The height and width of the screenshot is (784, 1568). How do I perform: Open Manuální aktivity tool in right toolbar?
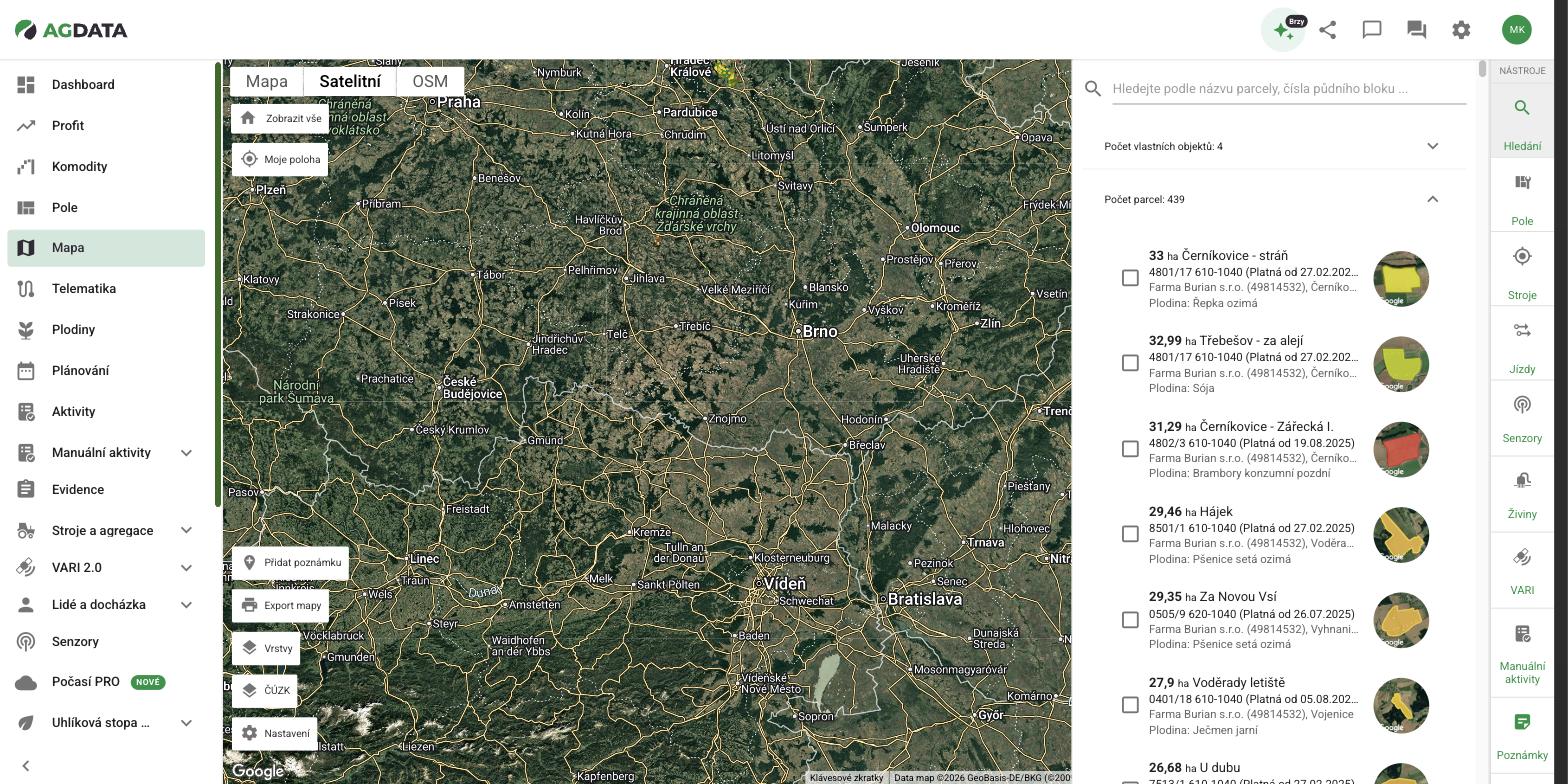(x=1522, y=653)
